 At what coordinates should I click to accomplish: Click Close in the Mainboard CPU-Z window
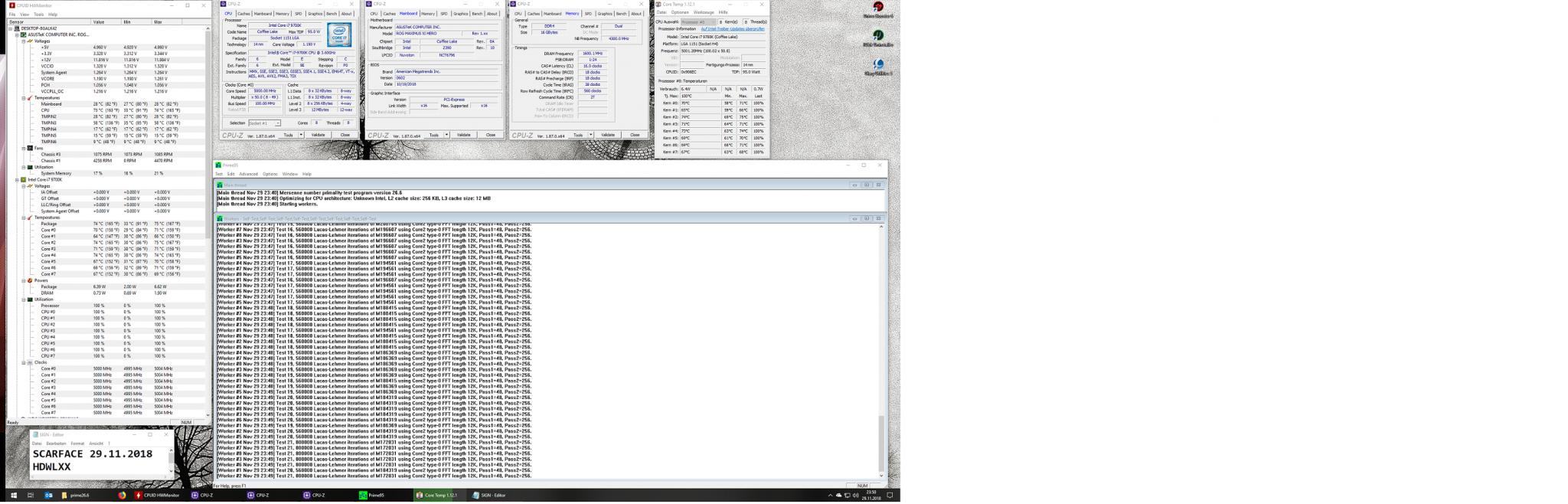pyautogui.click(x=491, y=135)
